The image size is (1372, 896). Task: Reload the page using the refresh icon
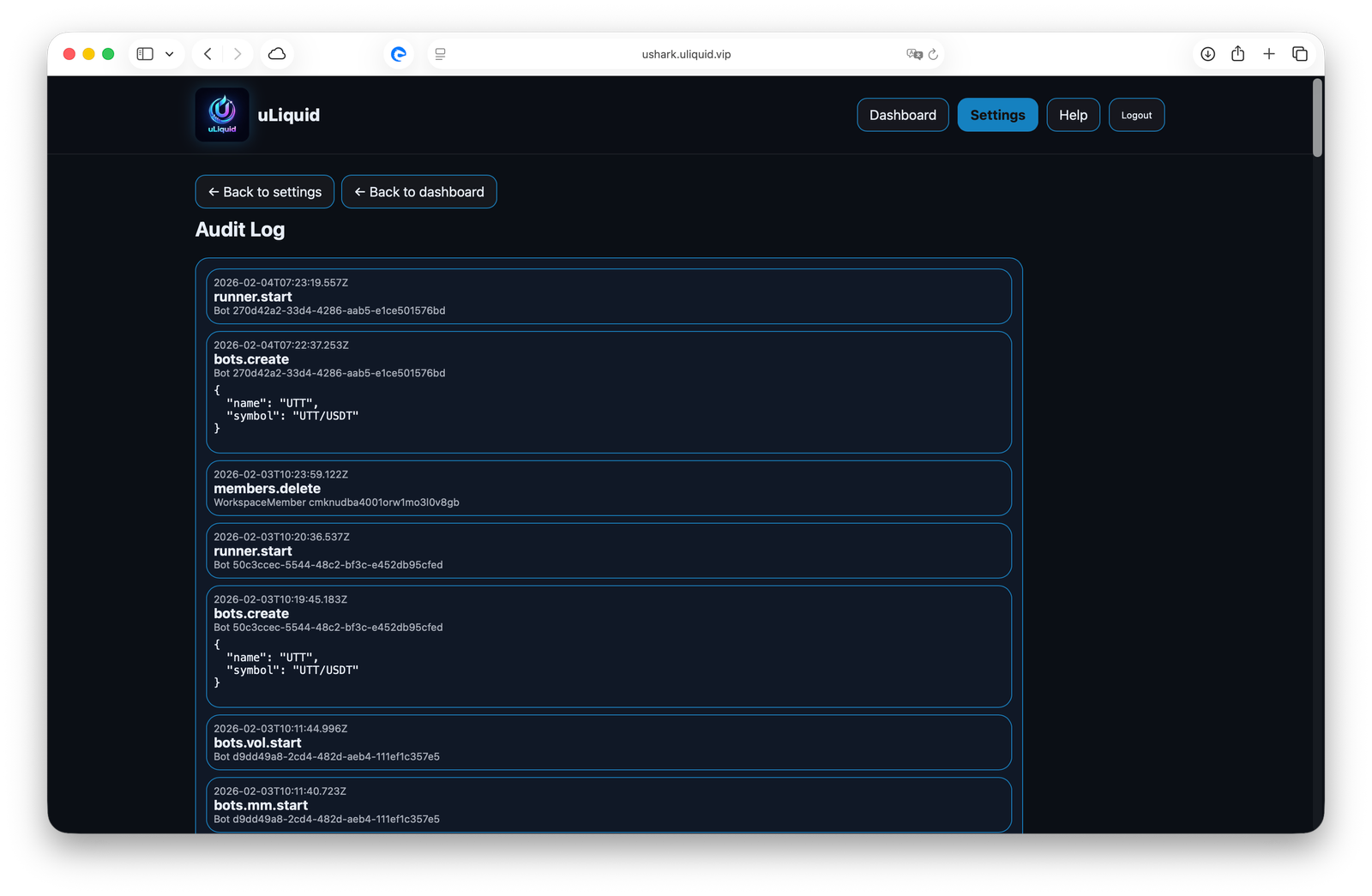point(935,53)
